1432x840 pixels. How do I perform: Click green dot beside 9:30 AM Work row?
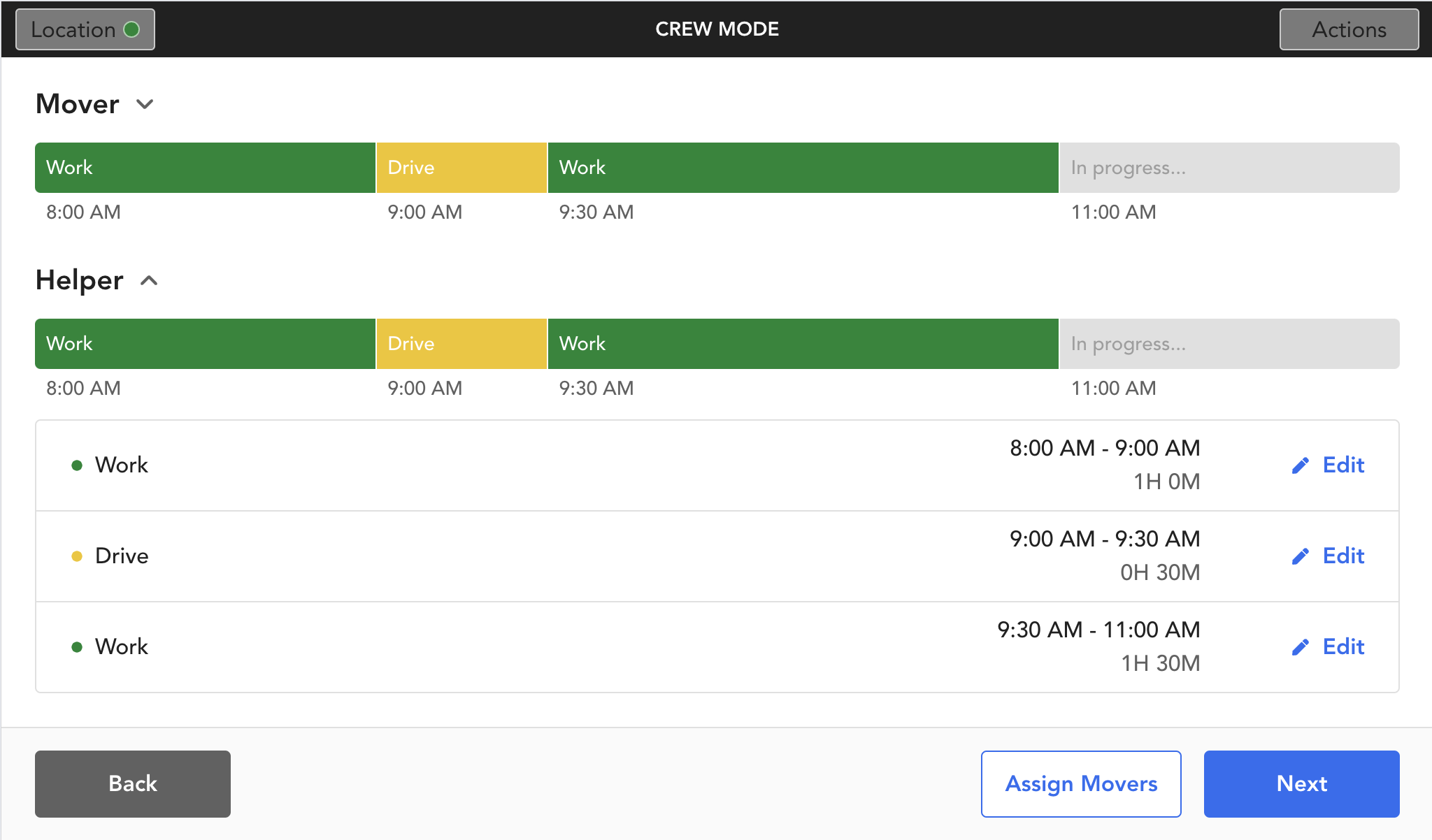77,647
